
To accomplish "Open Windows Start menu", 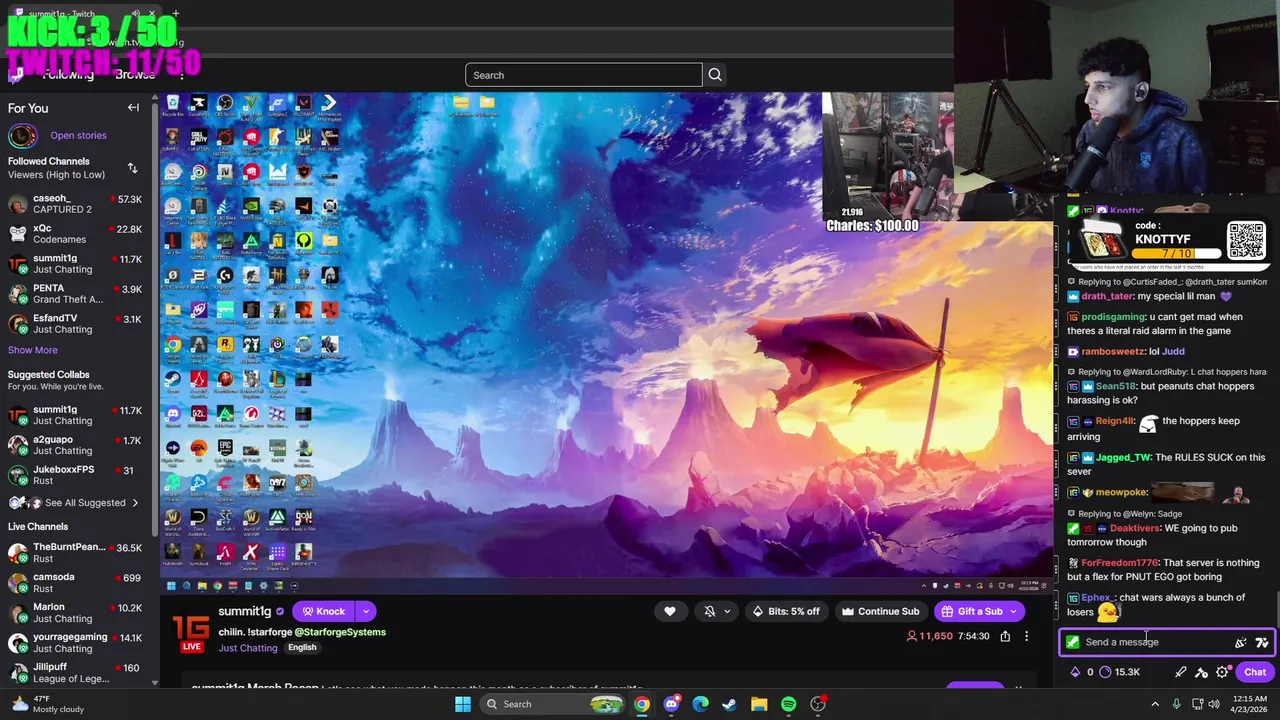I will 463,704.
